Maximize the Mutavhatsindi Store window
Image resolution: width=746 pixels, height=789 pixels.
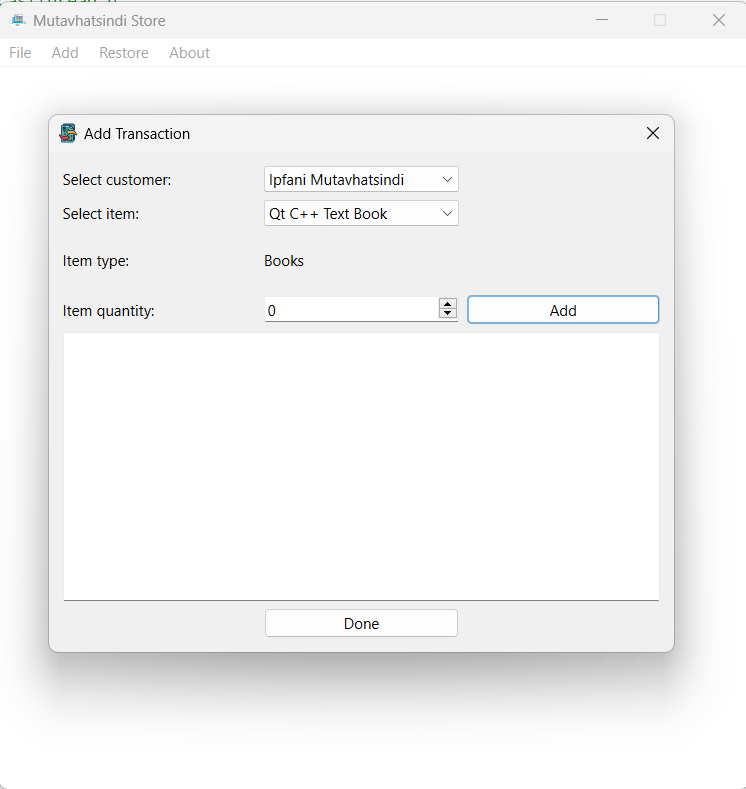pyautogui.click(x=660, y=20)
